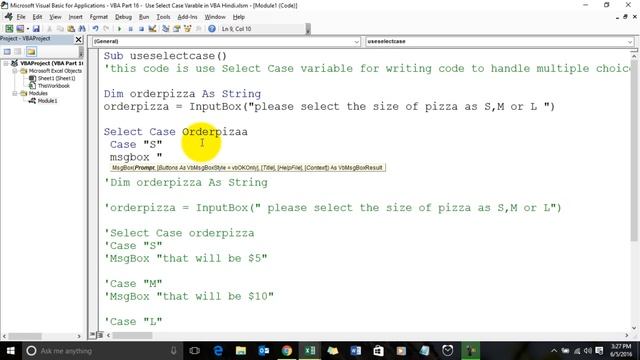
Task: Click the Procedure View button at bottom left
Action: [x=93, y=335]
